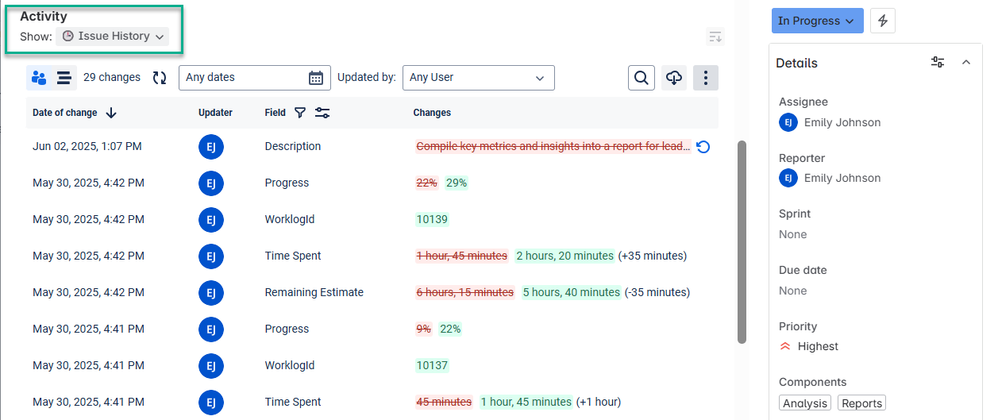This screenshot has width=998, height=420.
Task: Click the Field filter funnel icon
Action: 300,113
